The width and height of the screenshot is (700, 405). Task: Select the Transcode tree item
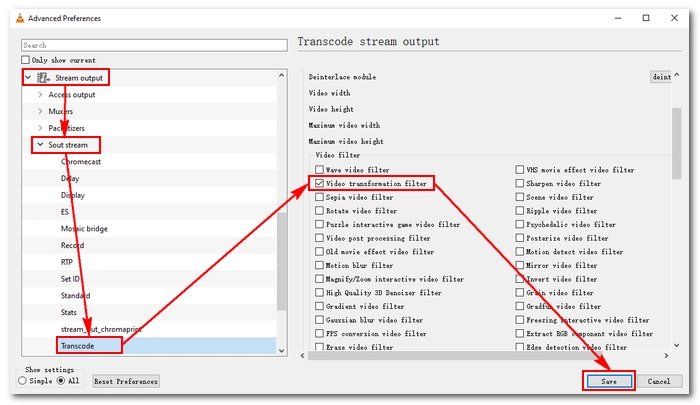click(x=78, y=346)
